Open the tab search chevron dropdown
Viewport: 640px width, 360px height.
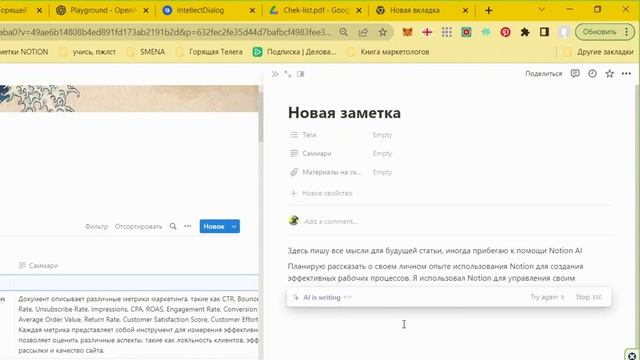pyautogui.click(x=542, y=9)
